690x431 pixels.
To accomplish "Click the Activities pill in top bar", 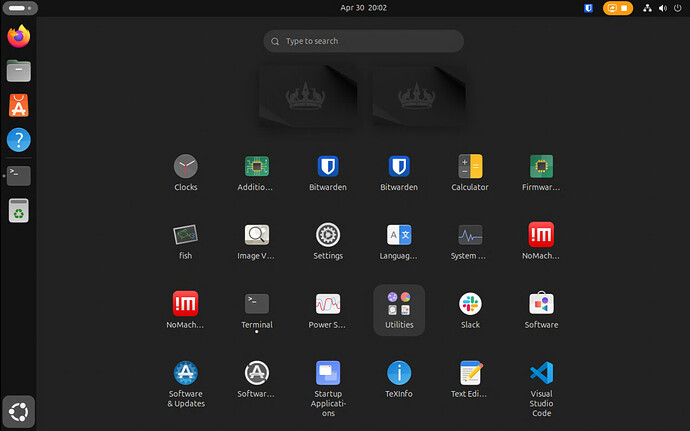I will (20, 8).
